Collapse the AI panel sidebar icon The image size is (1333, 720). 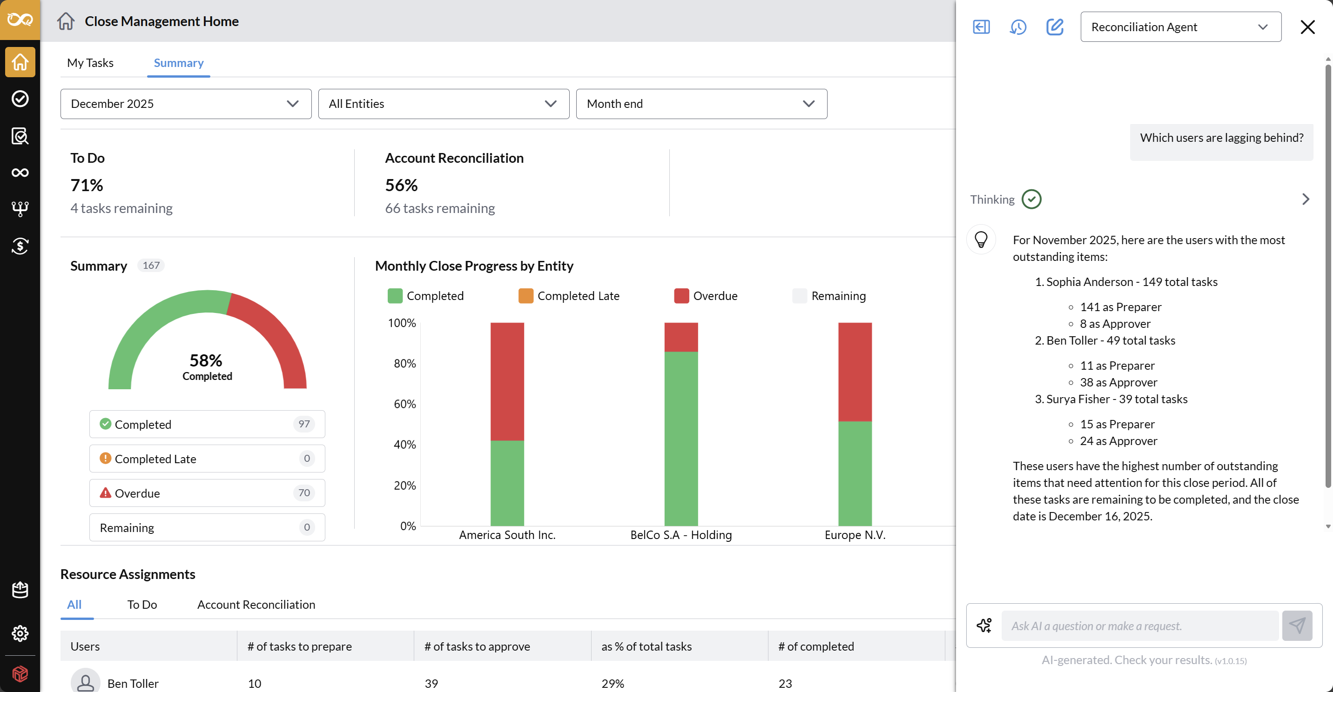[x=981, y=27]
